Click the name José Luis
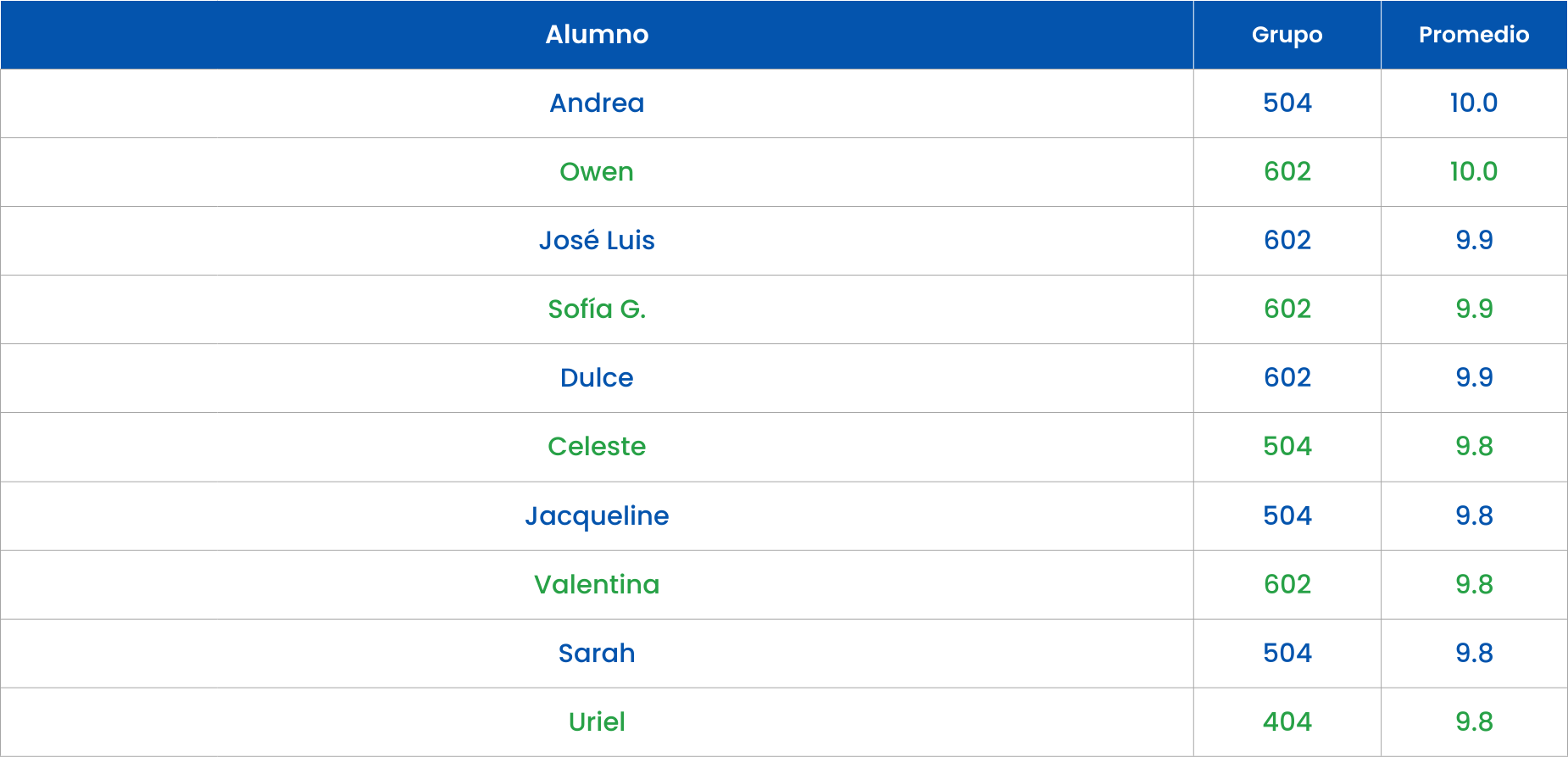The width and height of the screenshot is (1568, 763). (x=597, y=241)
